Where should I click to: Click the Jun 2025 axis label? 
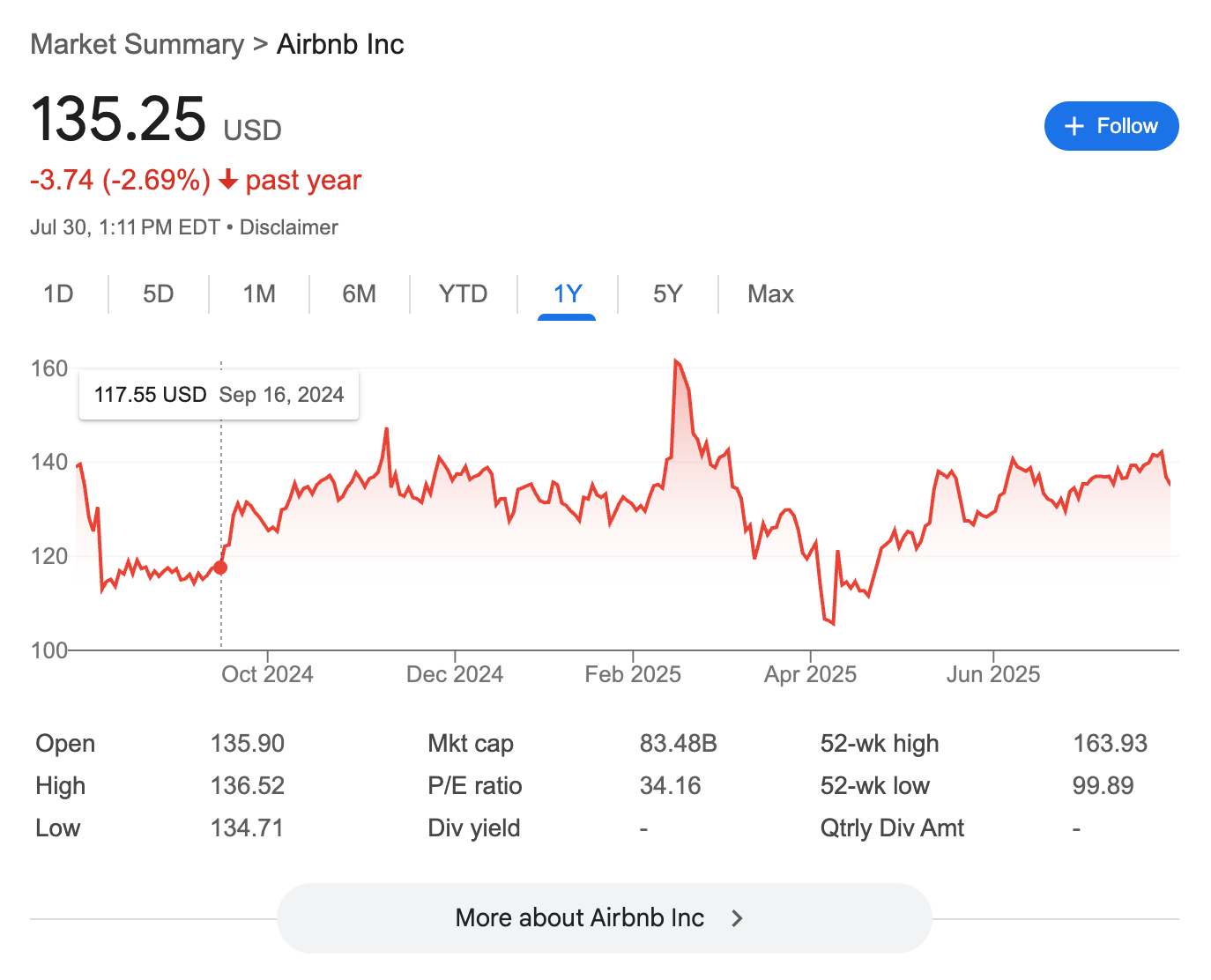(993, 674)
